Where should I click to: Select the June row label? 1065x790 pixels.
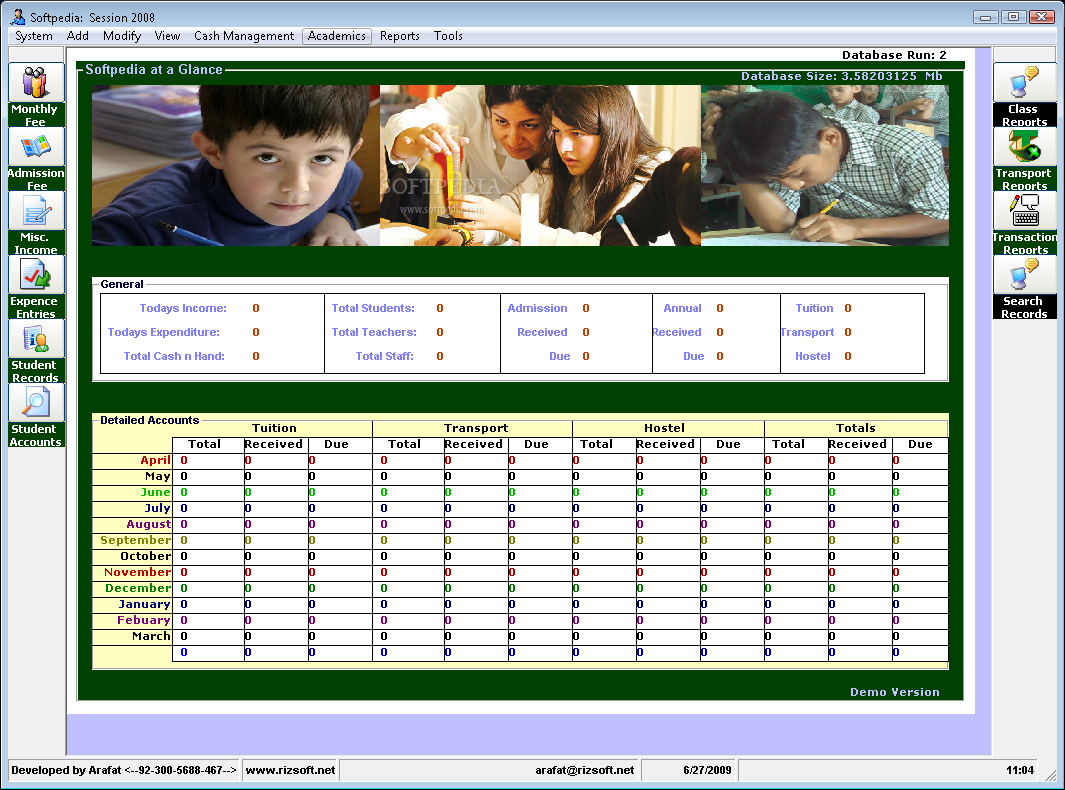[x=156, y=492]
